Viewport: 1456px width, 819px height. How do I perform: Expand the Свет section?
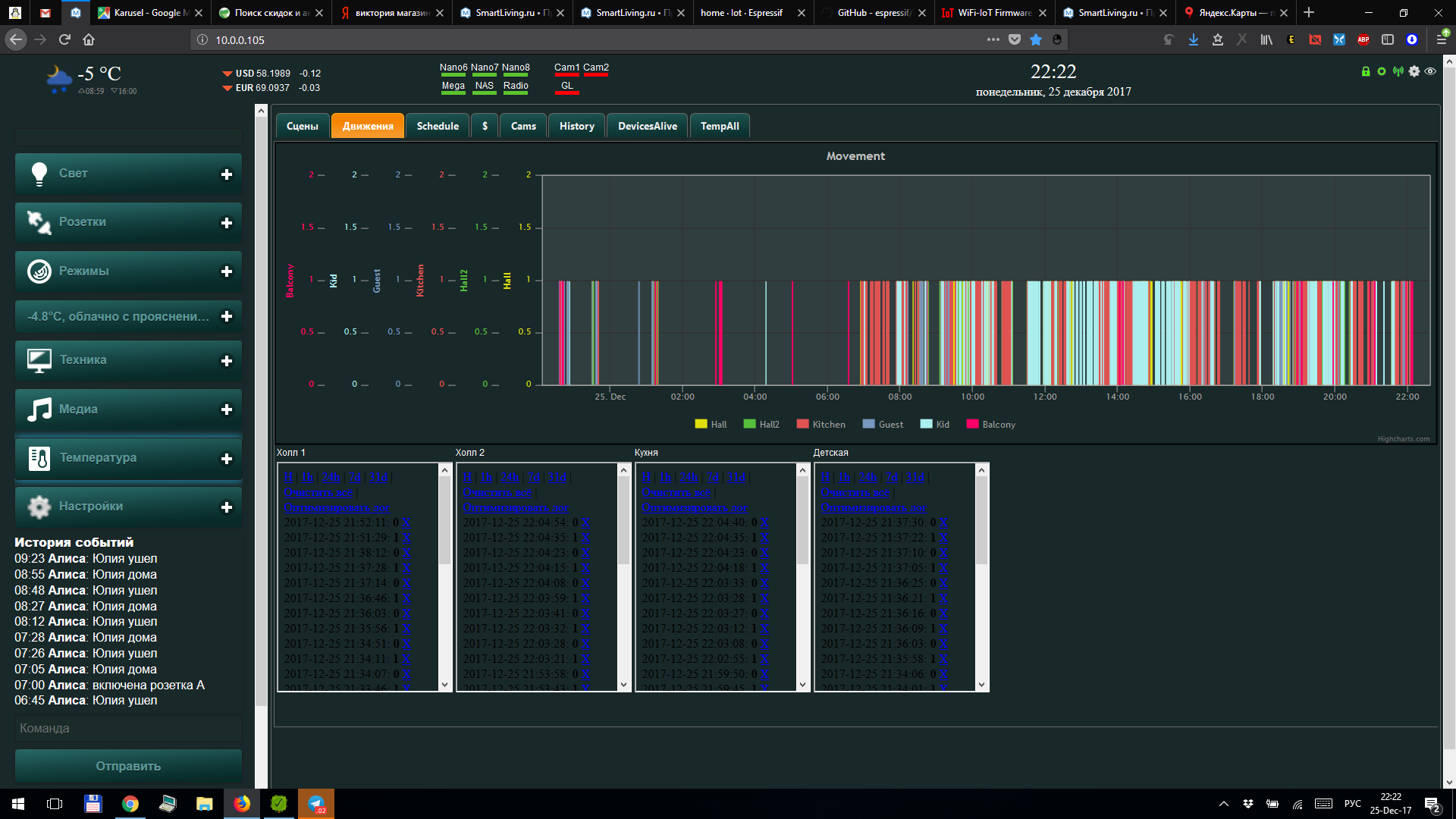pos(226,174)
